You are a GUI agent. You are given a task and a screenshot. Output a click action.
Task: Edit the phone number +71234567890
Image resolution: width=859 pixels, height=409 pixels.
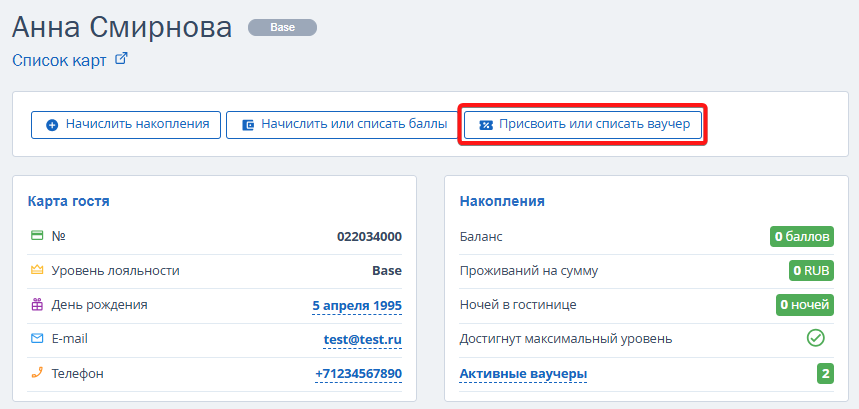(x=358, y=374)
